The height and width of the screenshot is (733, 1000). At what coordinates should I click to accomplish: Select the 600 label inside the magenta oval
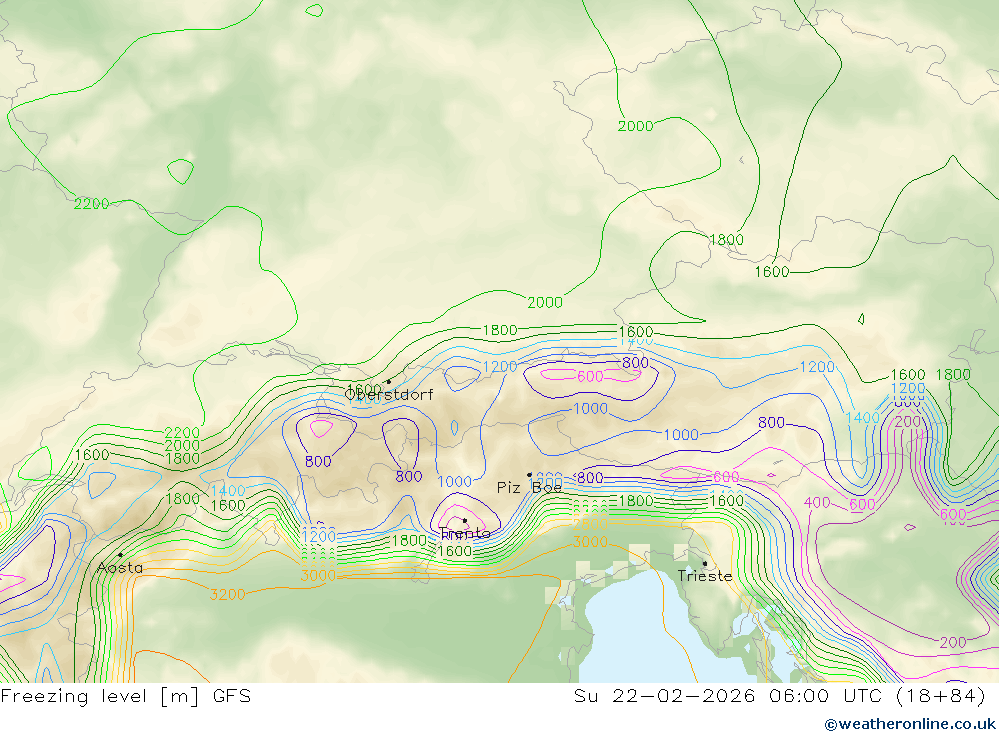pos(590,376)
